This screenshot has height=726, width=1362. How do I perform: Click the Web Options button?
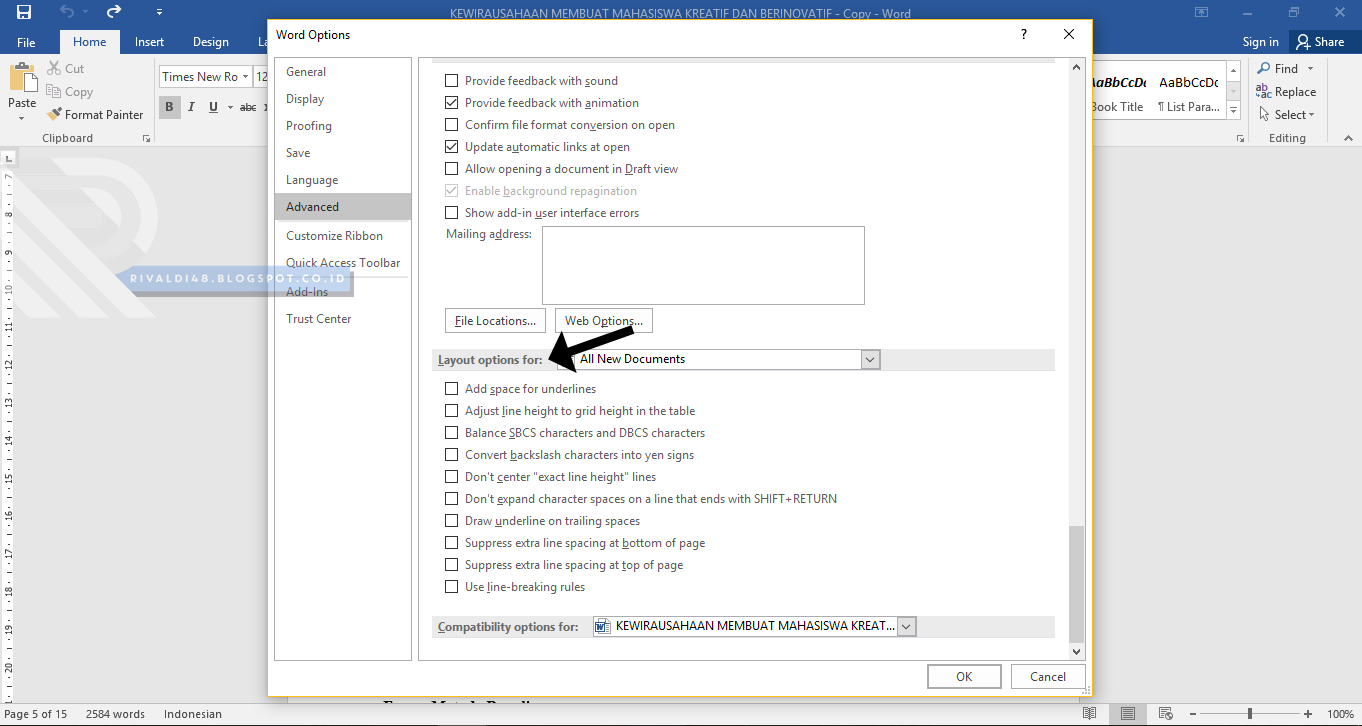point(603,320)
